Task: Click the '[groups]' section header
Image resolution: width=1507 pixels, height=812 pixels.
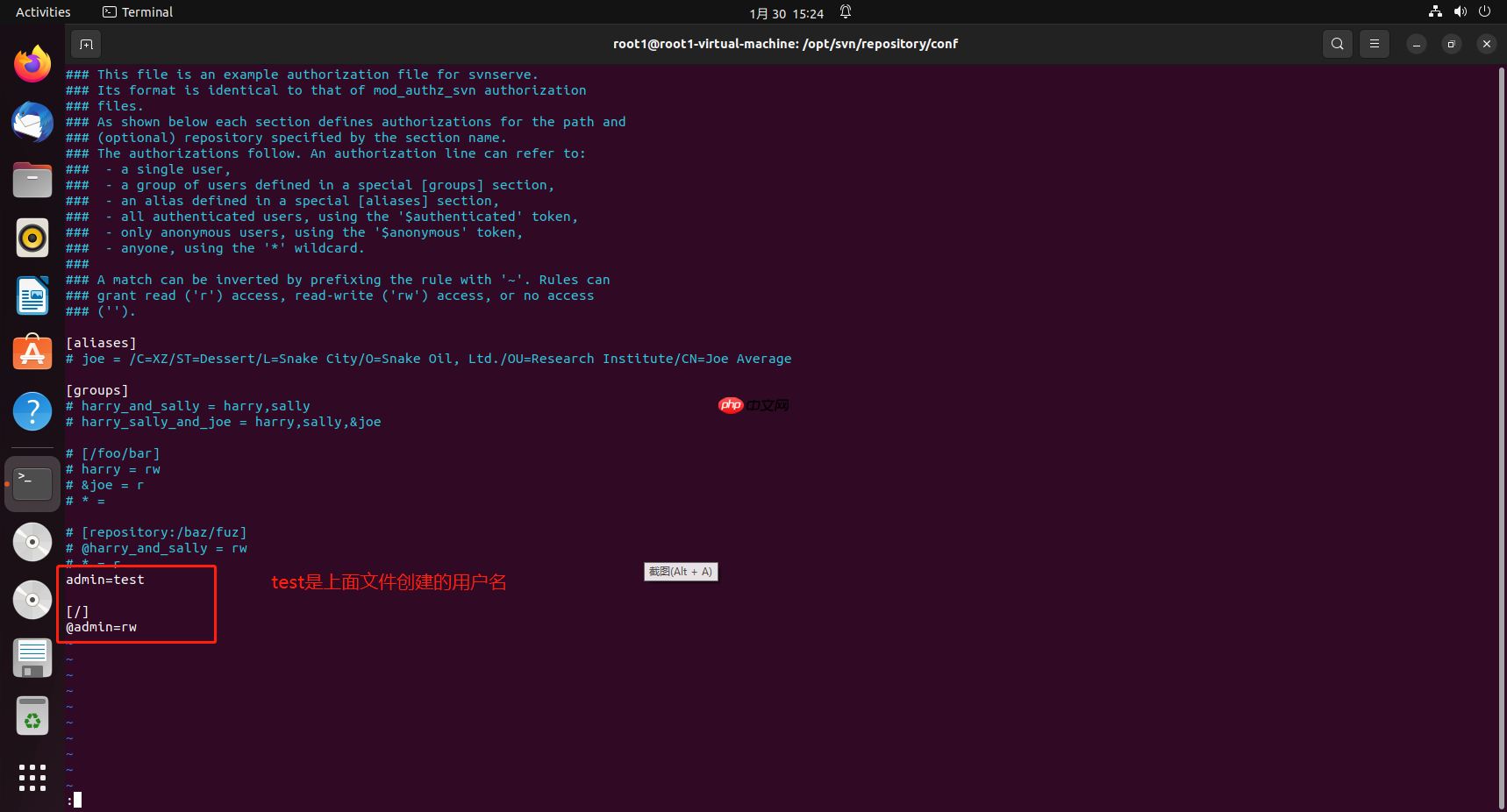Action: (97, 390)
